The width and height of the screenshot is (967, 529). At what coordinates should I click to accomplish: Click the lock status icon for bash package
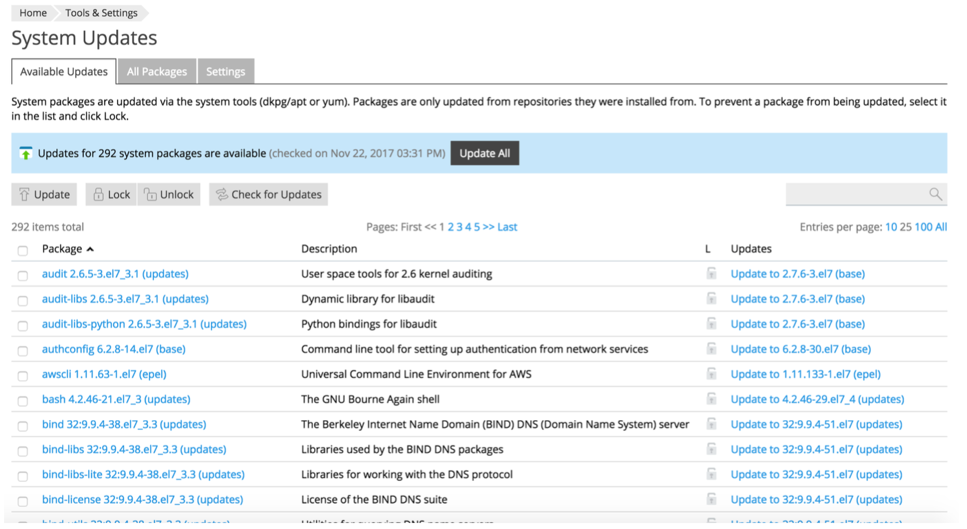(711, 399)
